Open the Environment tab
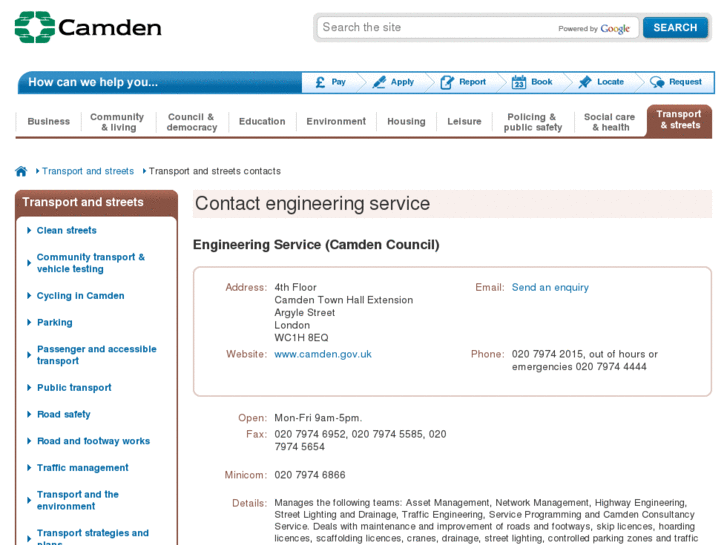727x545 pixels. click(x=336, y=122)
